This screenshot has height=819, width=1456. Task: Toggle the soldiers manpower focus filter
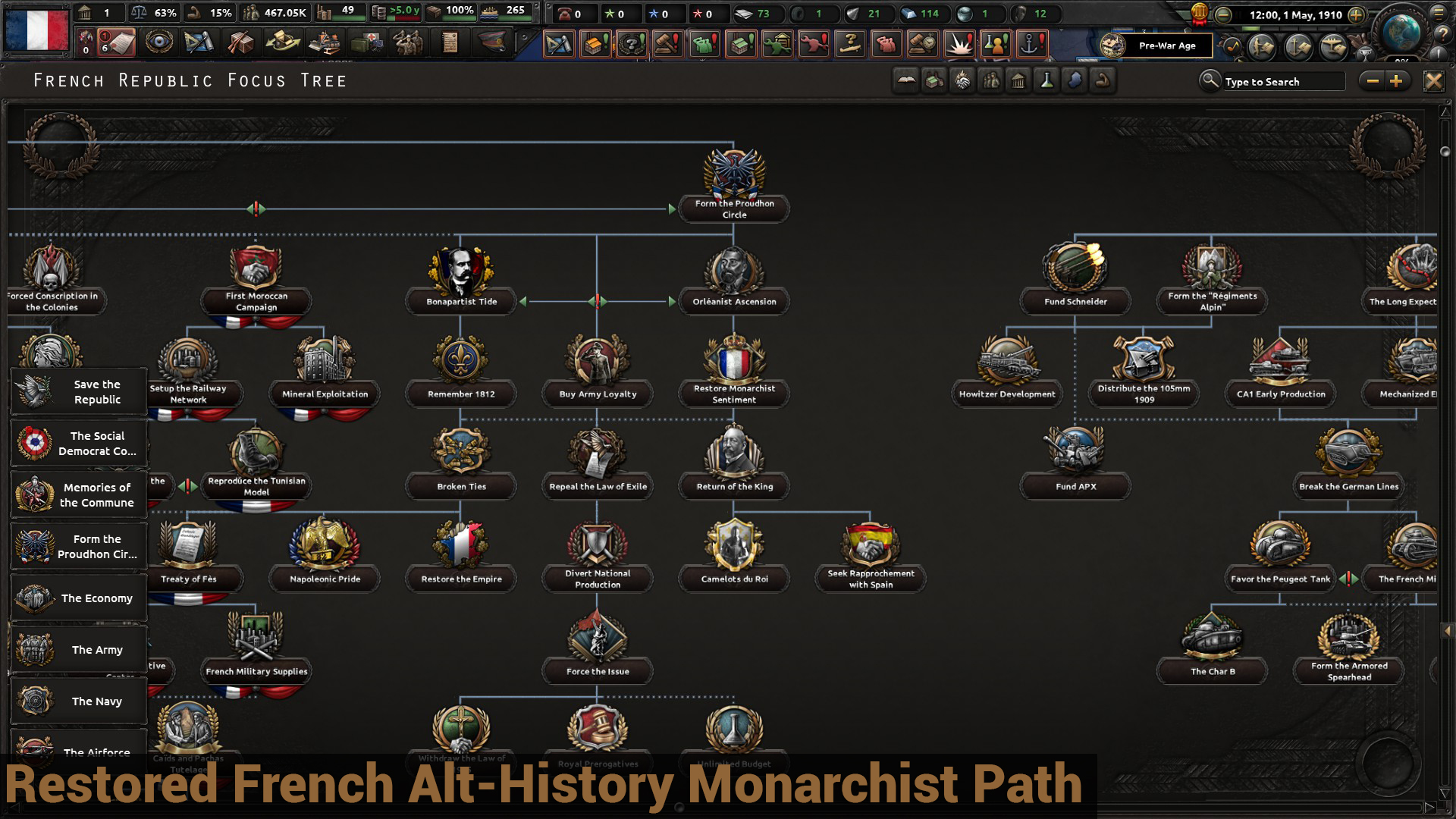tap(990, 80)
